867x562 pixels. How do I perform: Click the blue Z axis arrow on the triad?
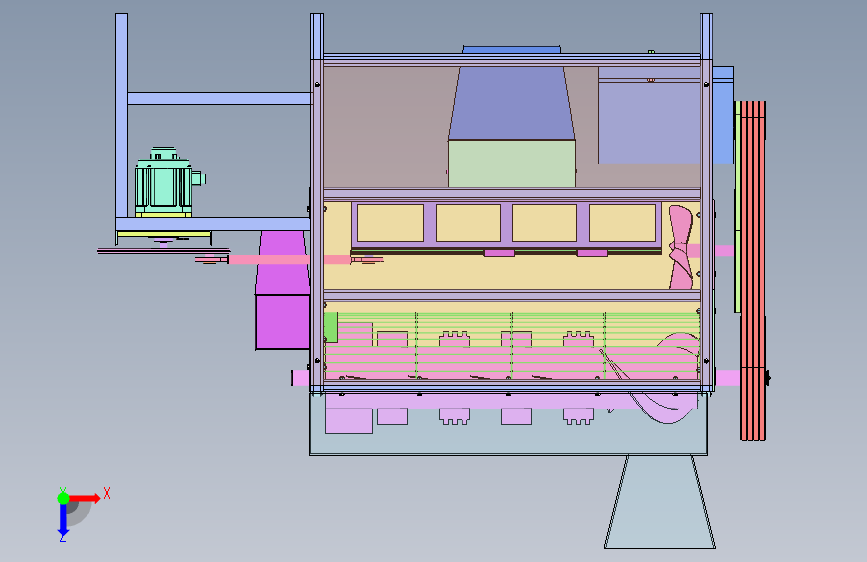tap(63, 519)
